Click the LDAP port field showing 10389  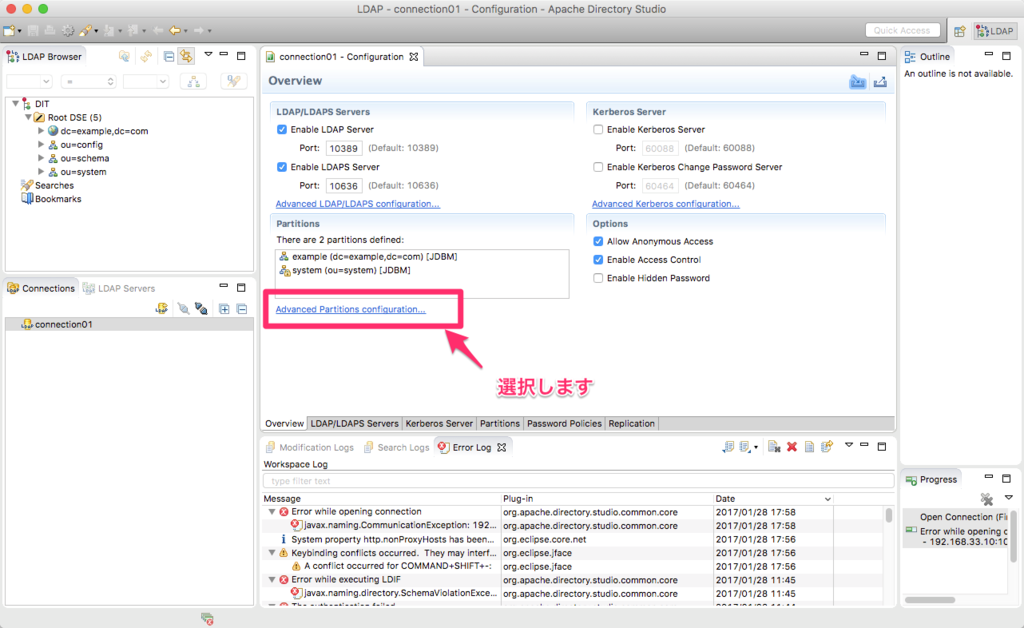tap(344, 148)
